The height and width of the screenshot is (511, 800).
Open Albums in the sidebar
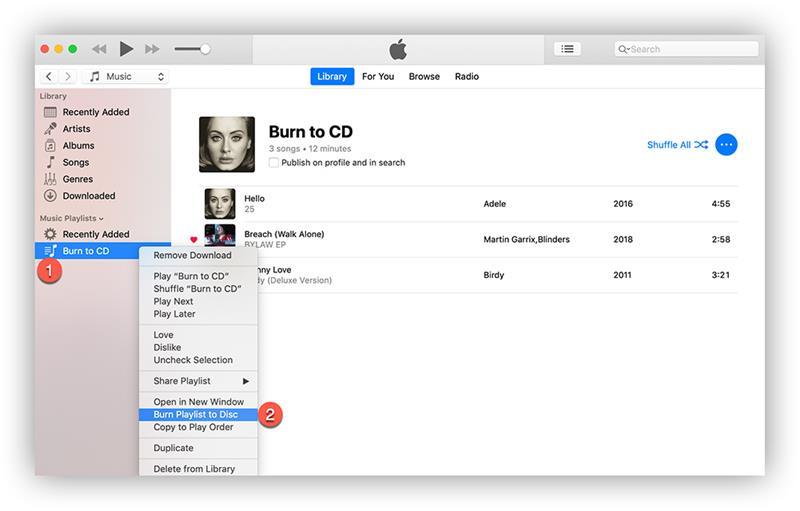click(78, 146)
